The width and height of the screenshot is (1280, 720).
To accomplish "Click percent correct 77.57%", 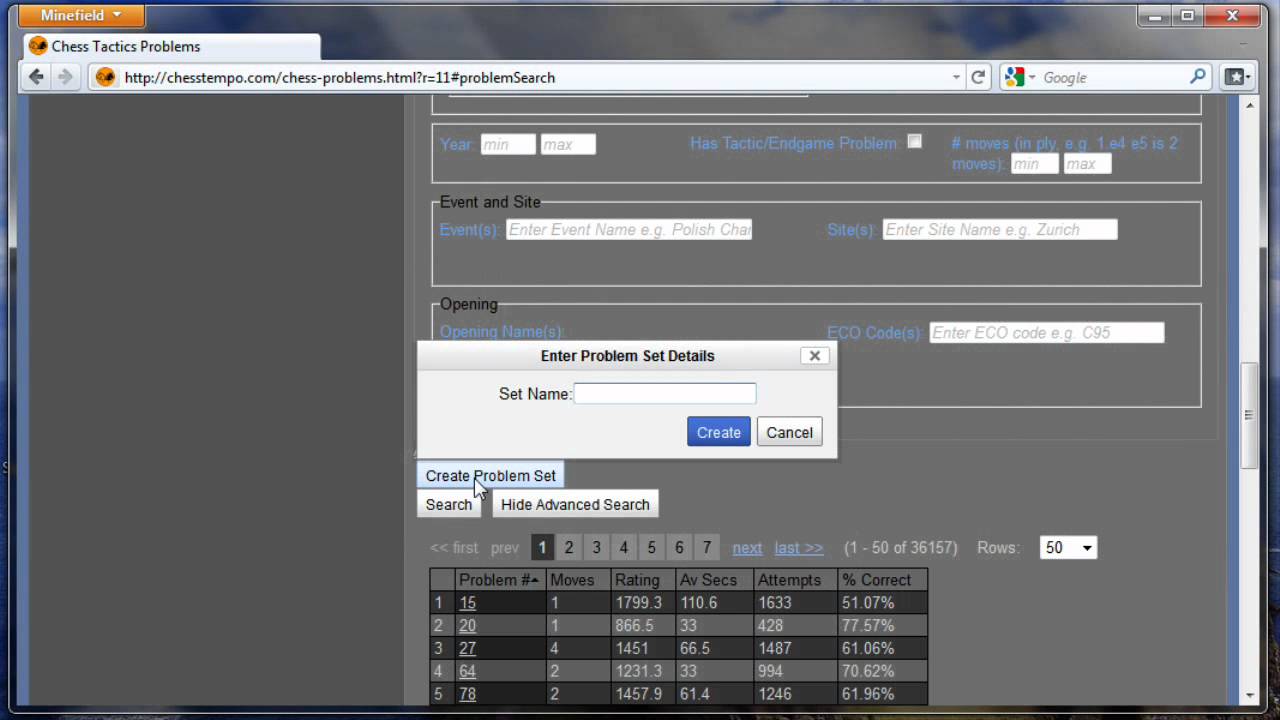I will (868, 626).
